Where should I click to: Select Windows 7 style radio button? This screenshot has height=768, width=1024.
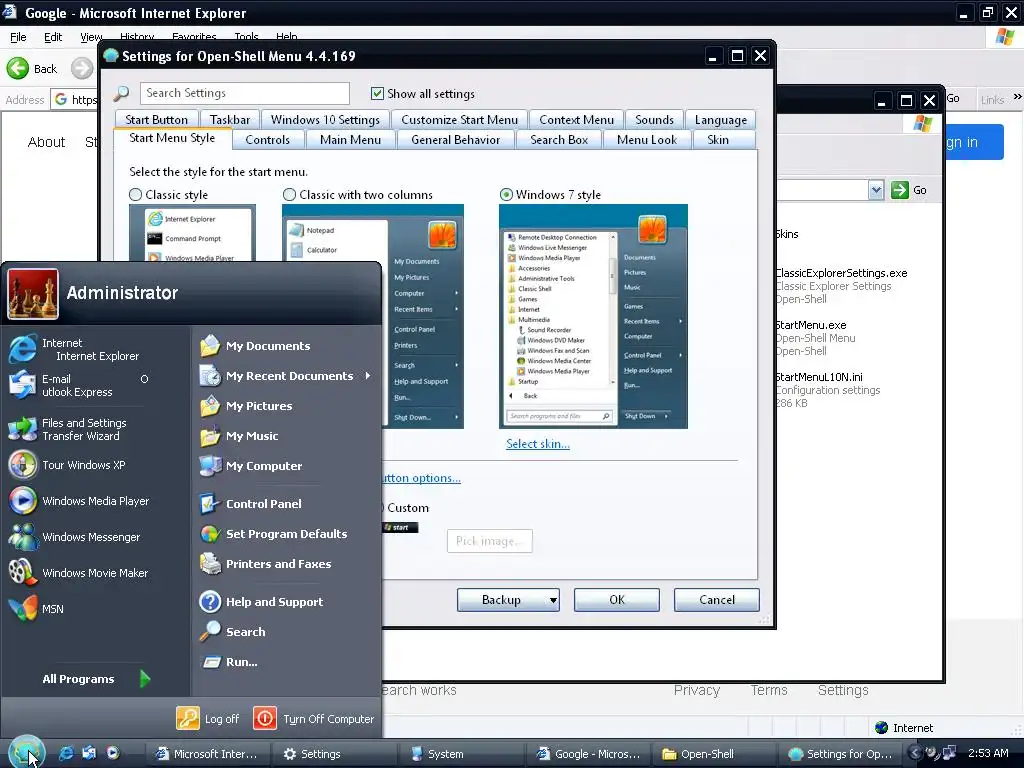click(506, 195)
